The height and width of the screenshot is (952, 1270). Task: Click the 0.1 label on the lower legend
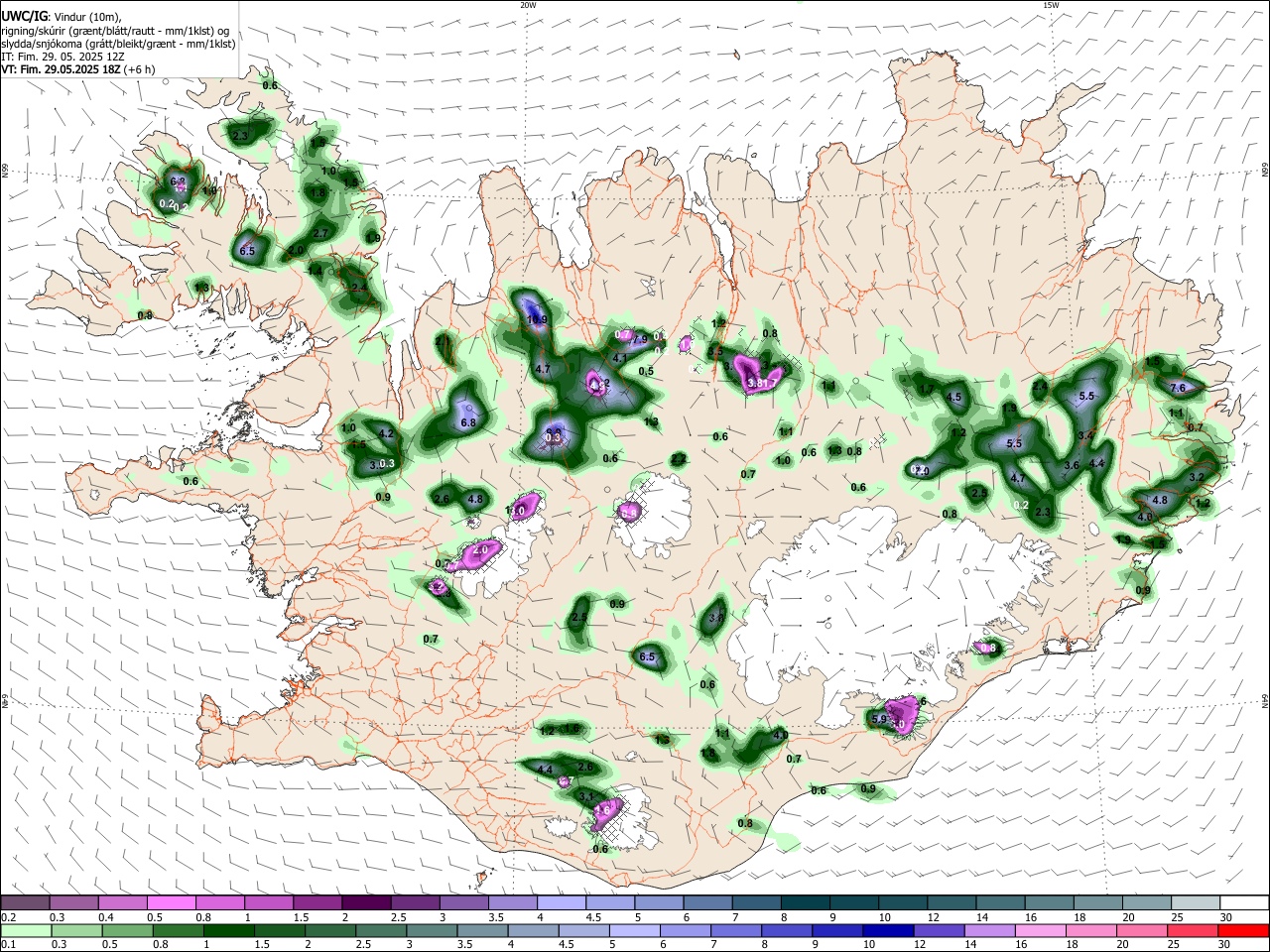pyautogui.click(x=8, y=945)
